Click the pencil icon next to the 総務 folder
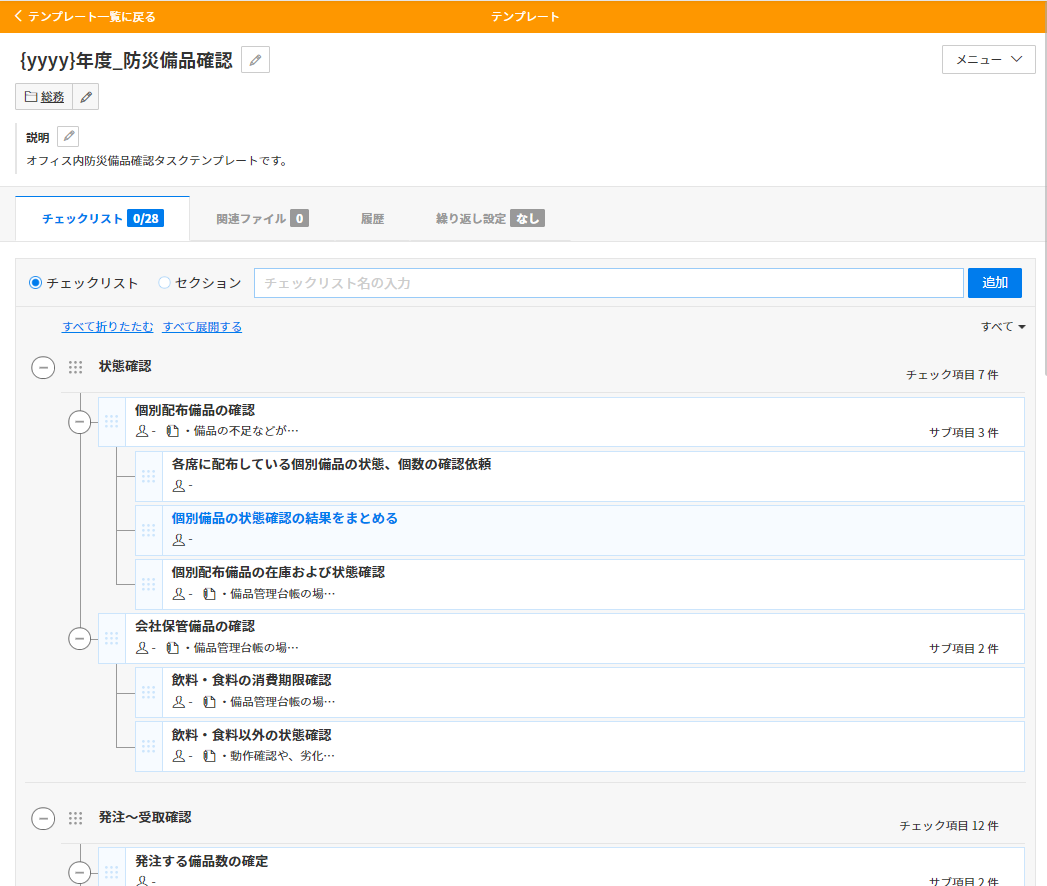 [x=86, y=97]
